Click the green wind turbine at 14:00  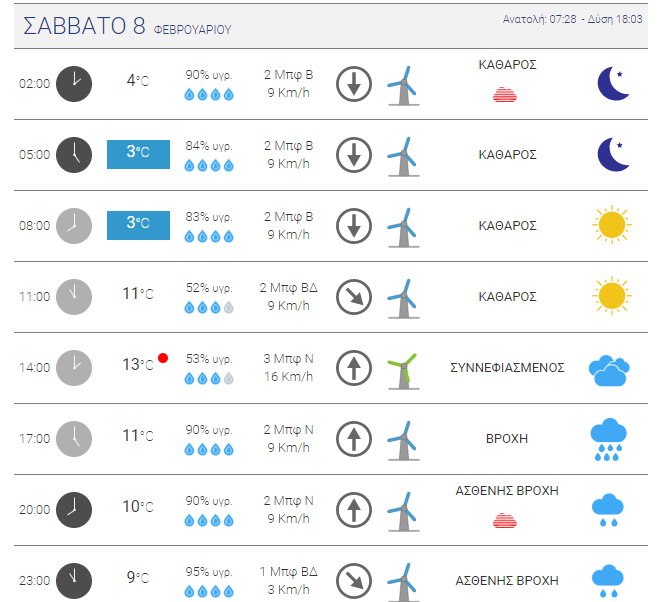click(403, 371)
